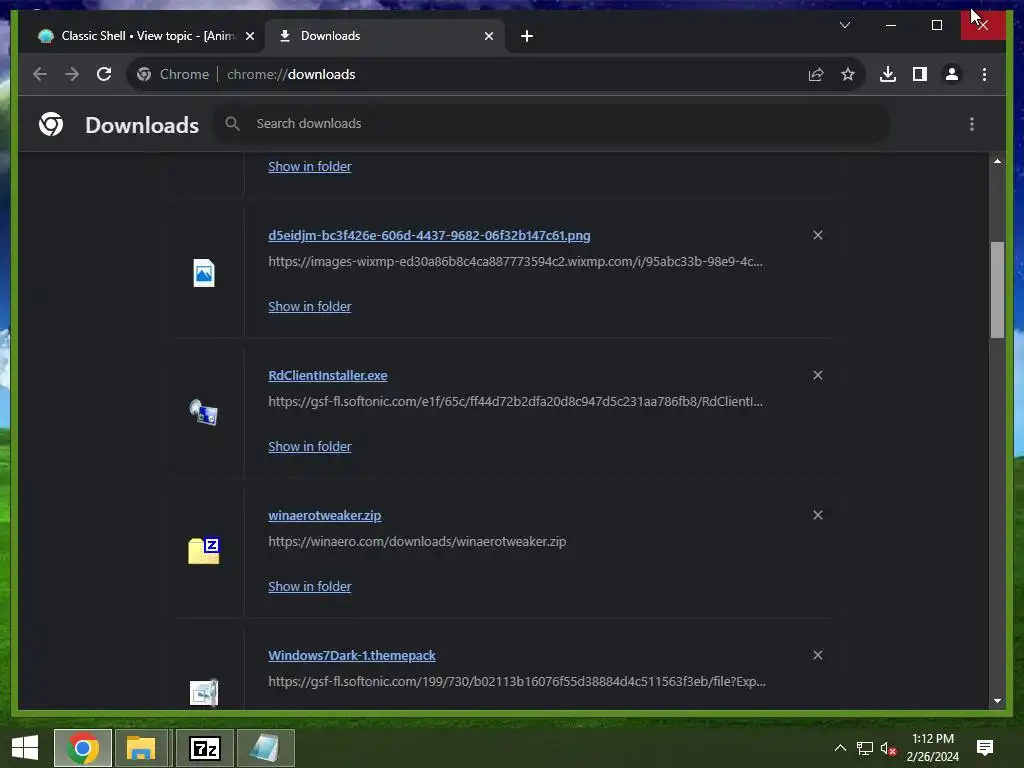Image resolution: width=1024 pixels, height=768 pixels.
Task: Click the Windows7Dark themepack file icon
Action: [204, 692]
